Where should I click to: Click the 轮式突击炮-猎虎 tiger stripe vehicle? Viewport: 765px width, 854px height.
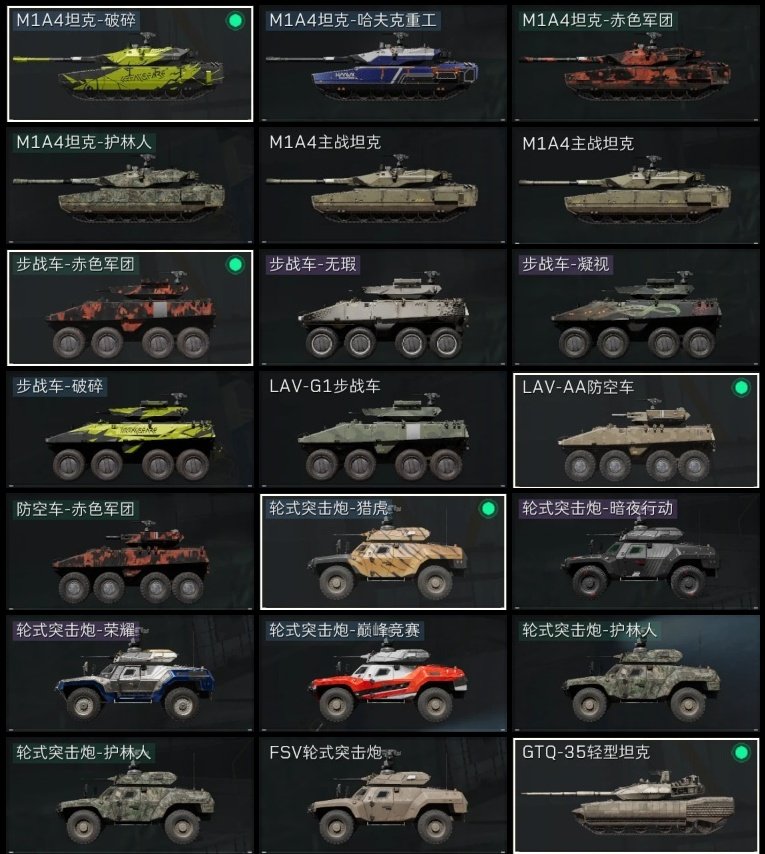point(383,552)
